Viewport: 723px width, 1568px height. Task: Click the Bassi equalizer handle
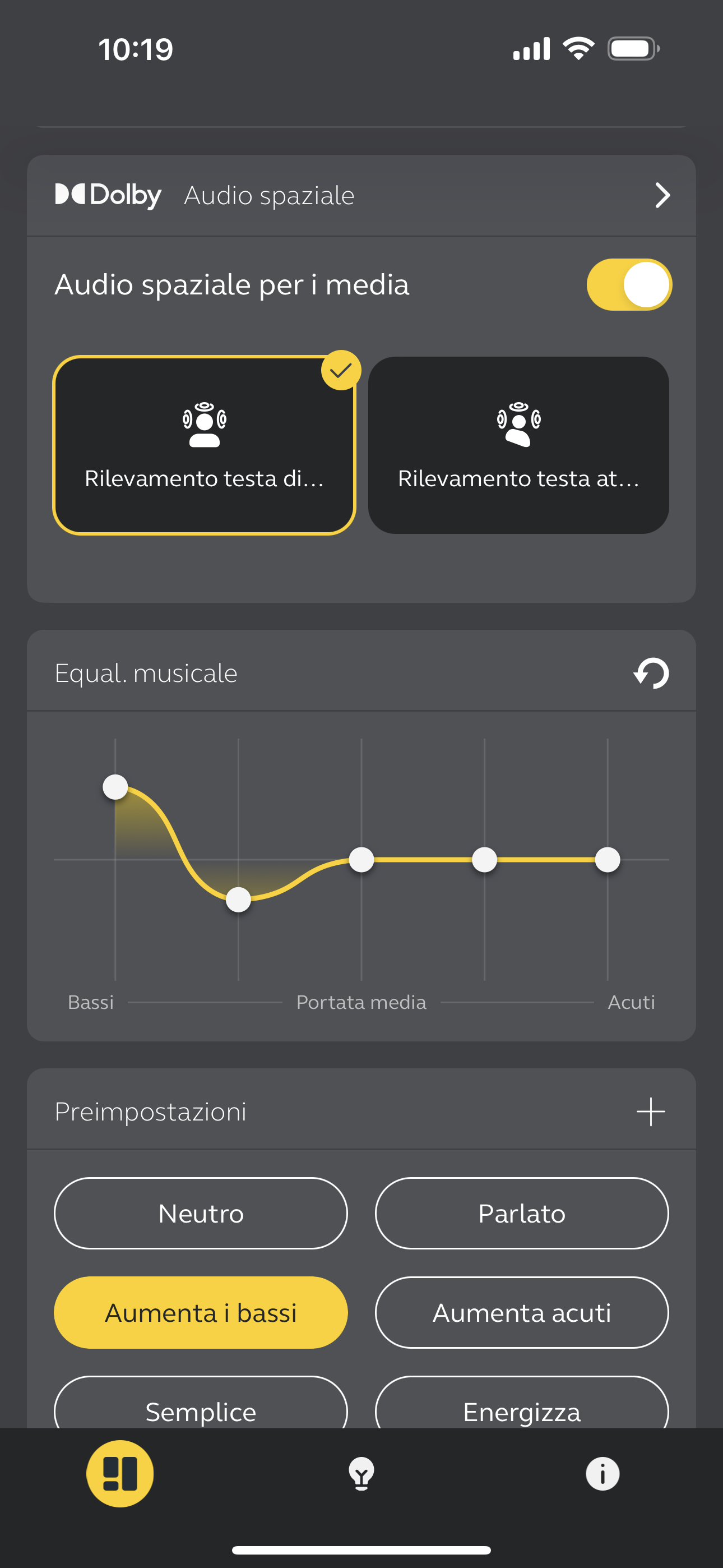(x=115, y=786)
